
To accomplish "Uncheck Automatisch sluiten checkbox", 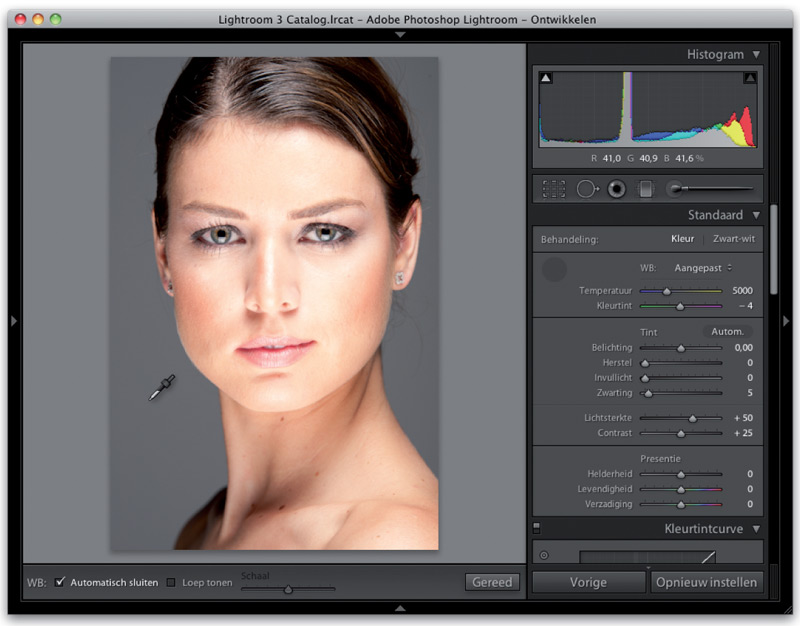I will point(60,582).
